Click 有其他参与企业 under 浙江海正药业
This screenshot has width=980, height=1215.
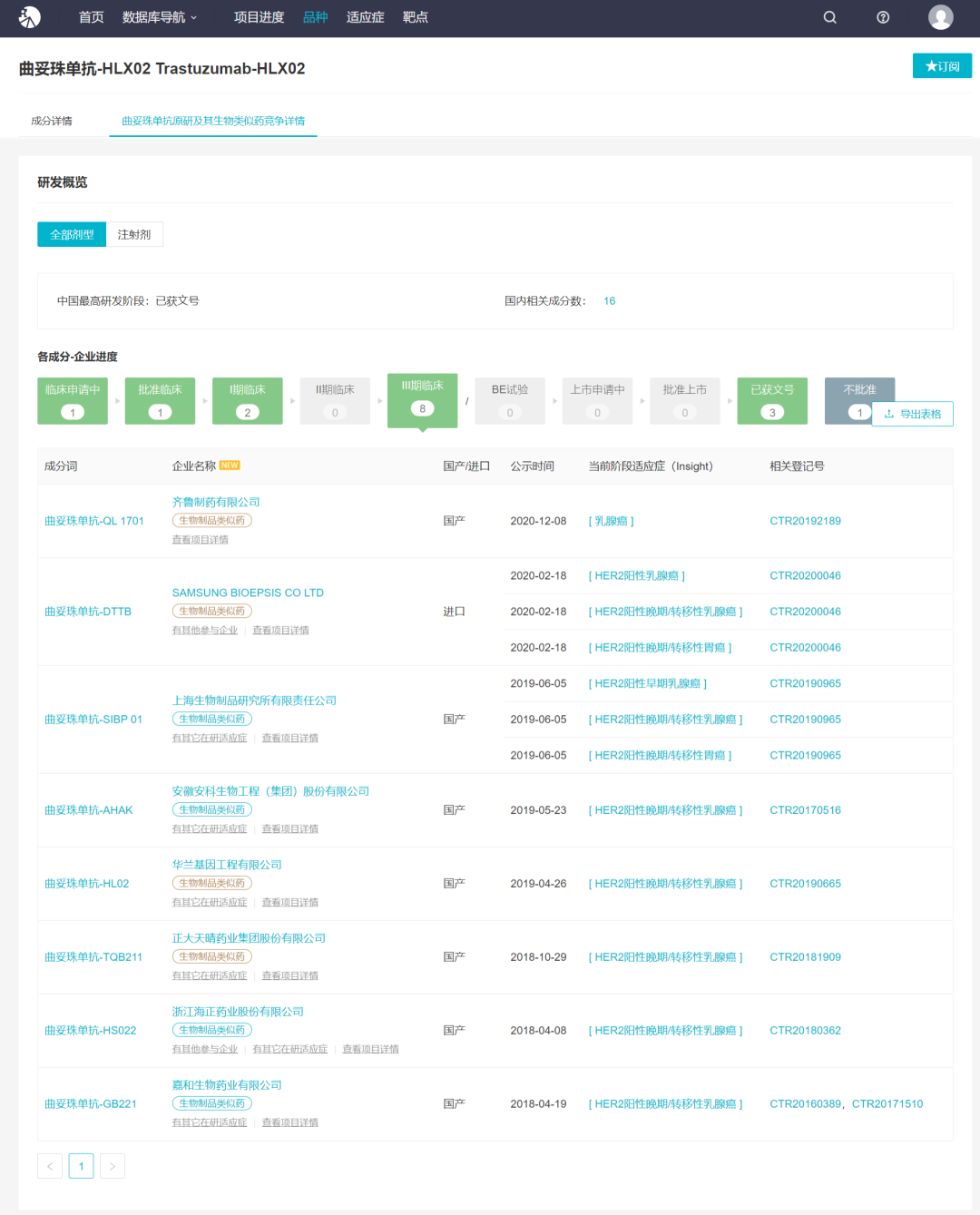coord(205,1050)
